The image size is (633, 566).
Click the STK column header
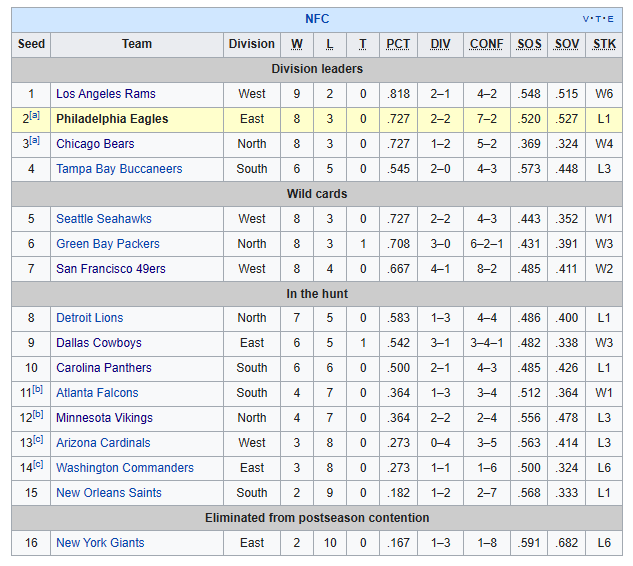coord(604,44)
